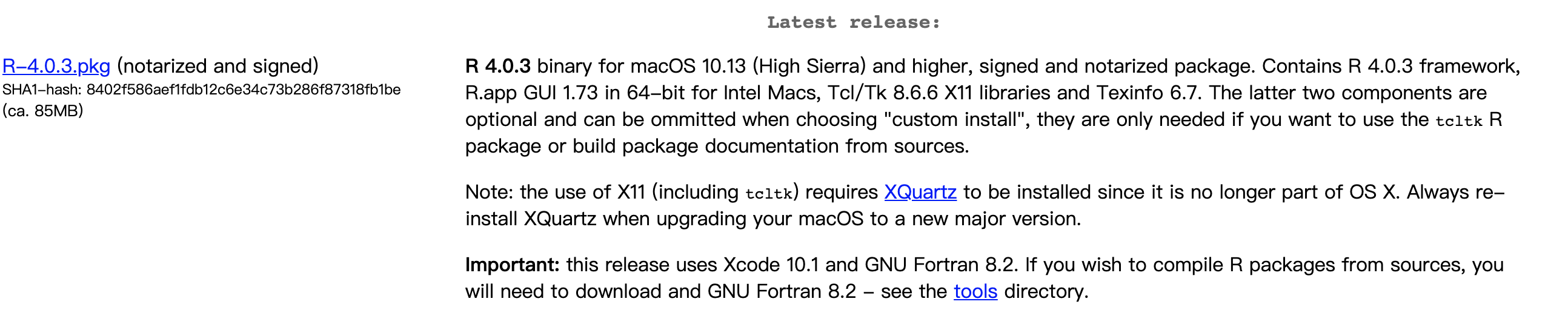The image size is (1568, 333).
Task: Click monospace "tcltk" inside the Note parentheses
Action: tap(769, 194)
